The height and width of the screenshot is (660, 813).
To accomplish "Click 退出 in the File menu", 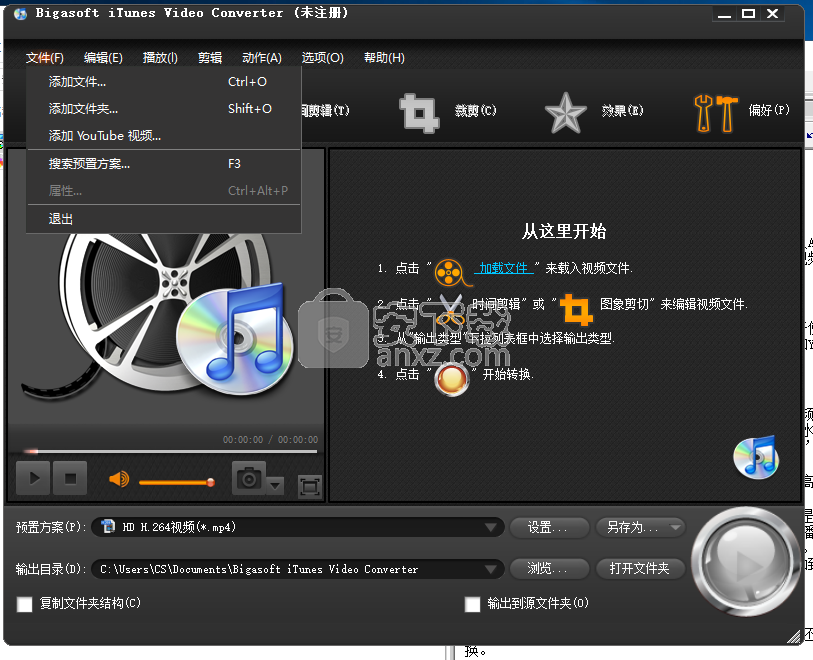I will [163, 218].
